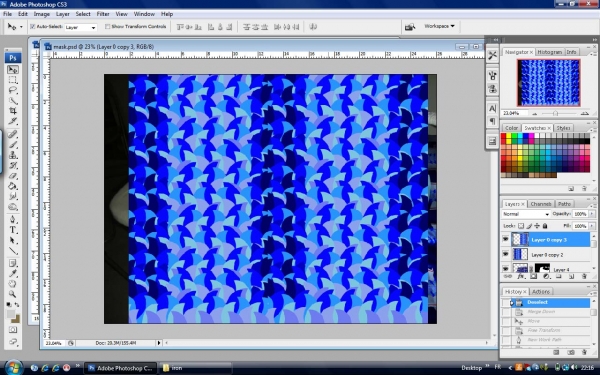Select the Eyedropper tool
This screenshot has width=600, height=375.
click(13, 273)
